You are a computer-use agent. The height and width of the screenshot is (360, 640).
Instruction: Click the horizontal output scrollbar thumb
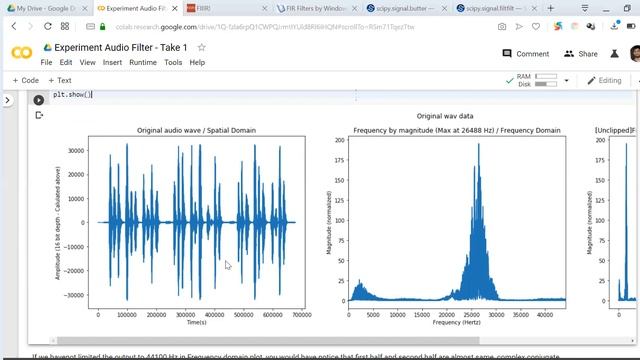click(268, 340)
